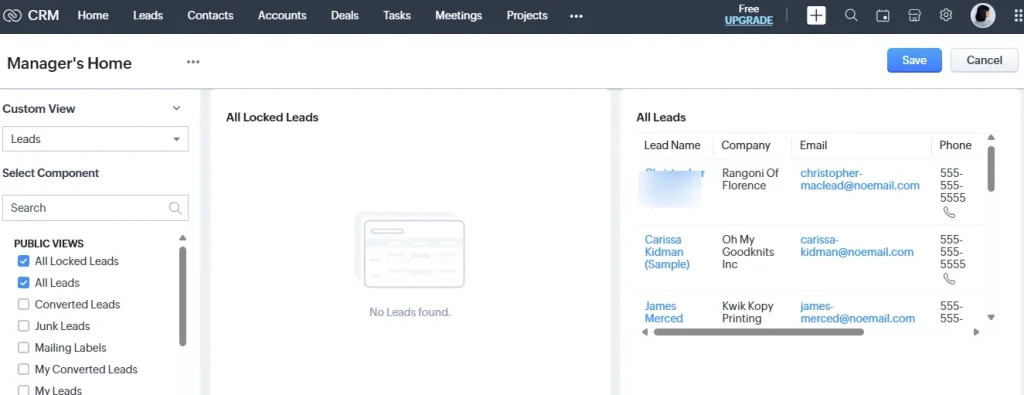Check the Converted Leads checkbox
The height and width of the screenshot is (395, 1024).
tap(24, 304)
